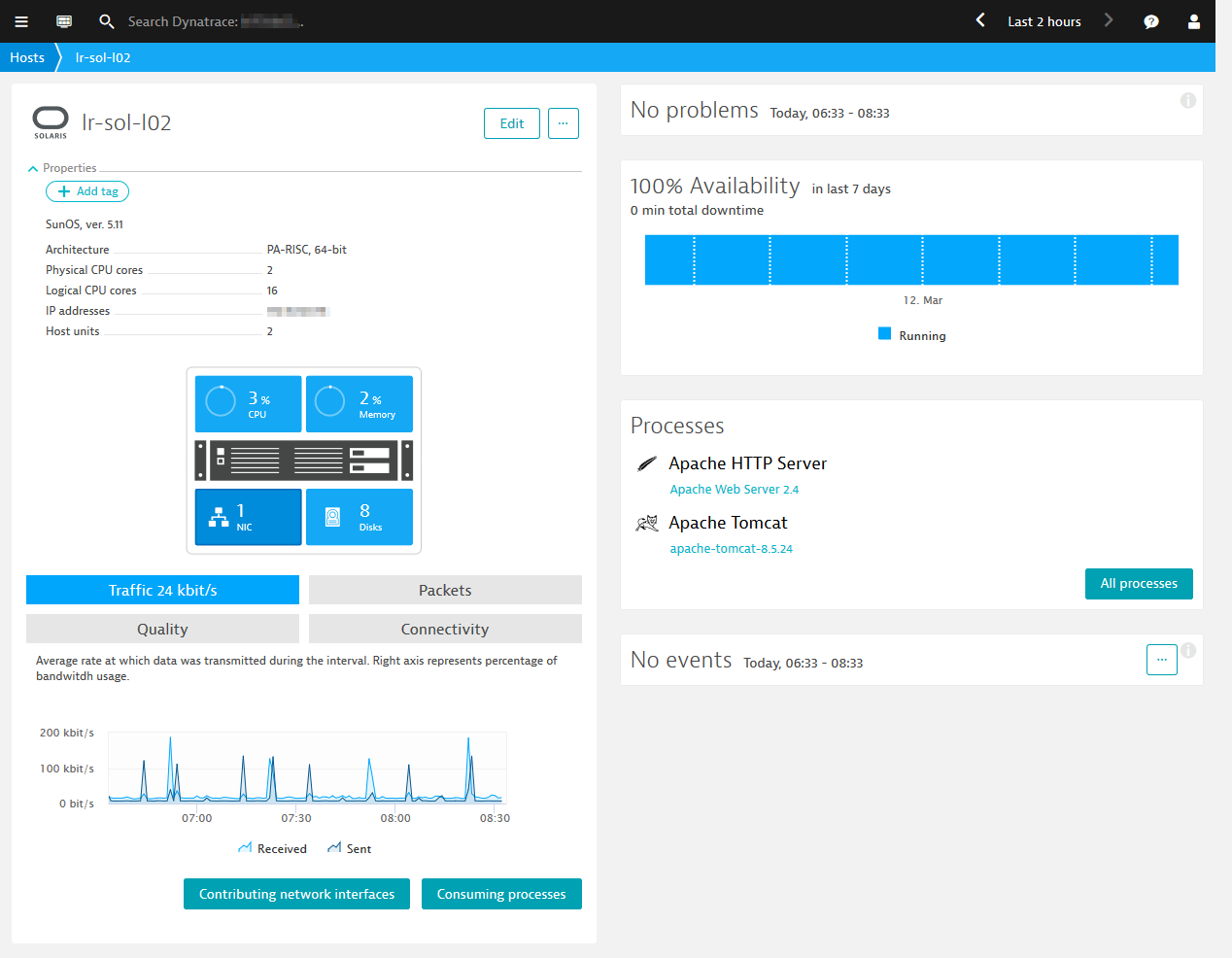Click the lr-sol-l02 breadcrumb item
The width and height of the screenshot is (1232, 958).
(x=103, y=57)
